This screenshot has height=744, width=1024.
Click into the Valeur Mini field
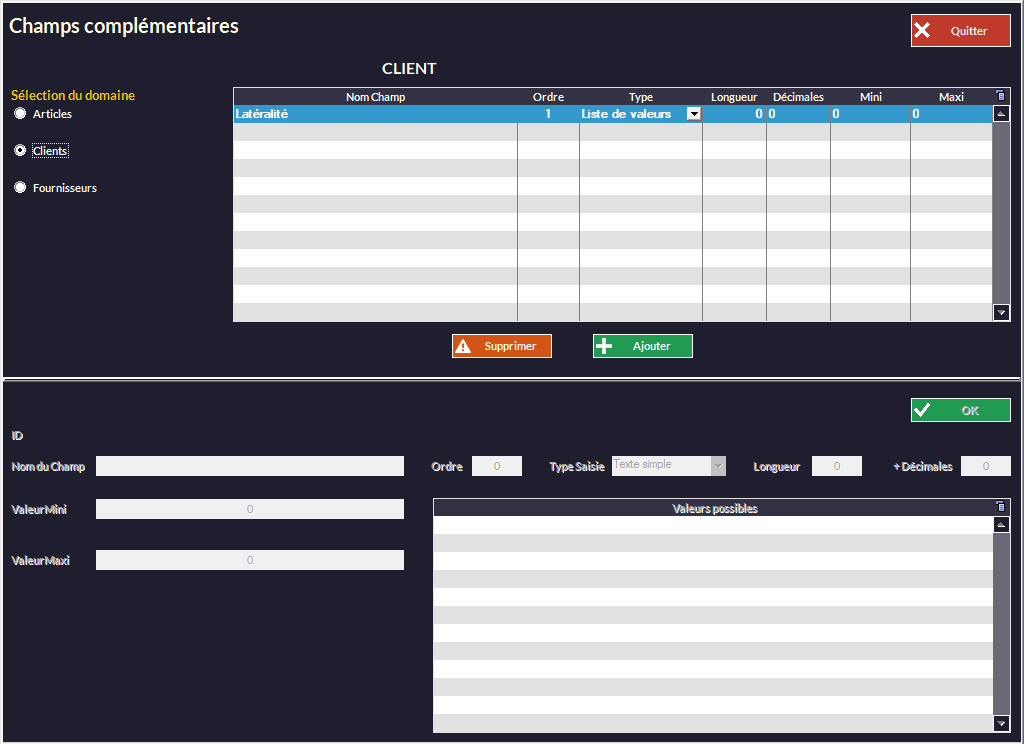point(250,509)
